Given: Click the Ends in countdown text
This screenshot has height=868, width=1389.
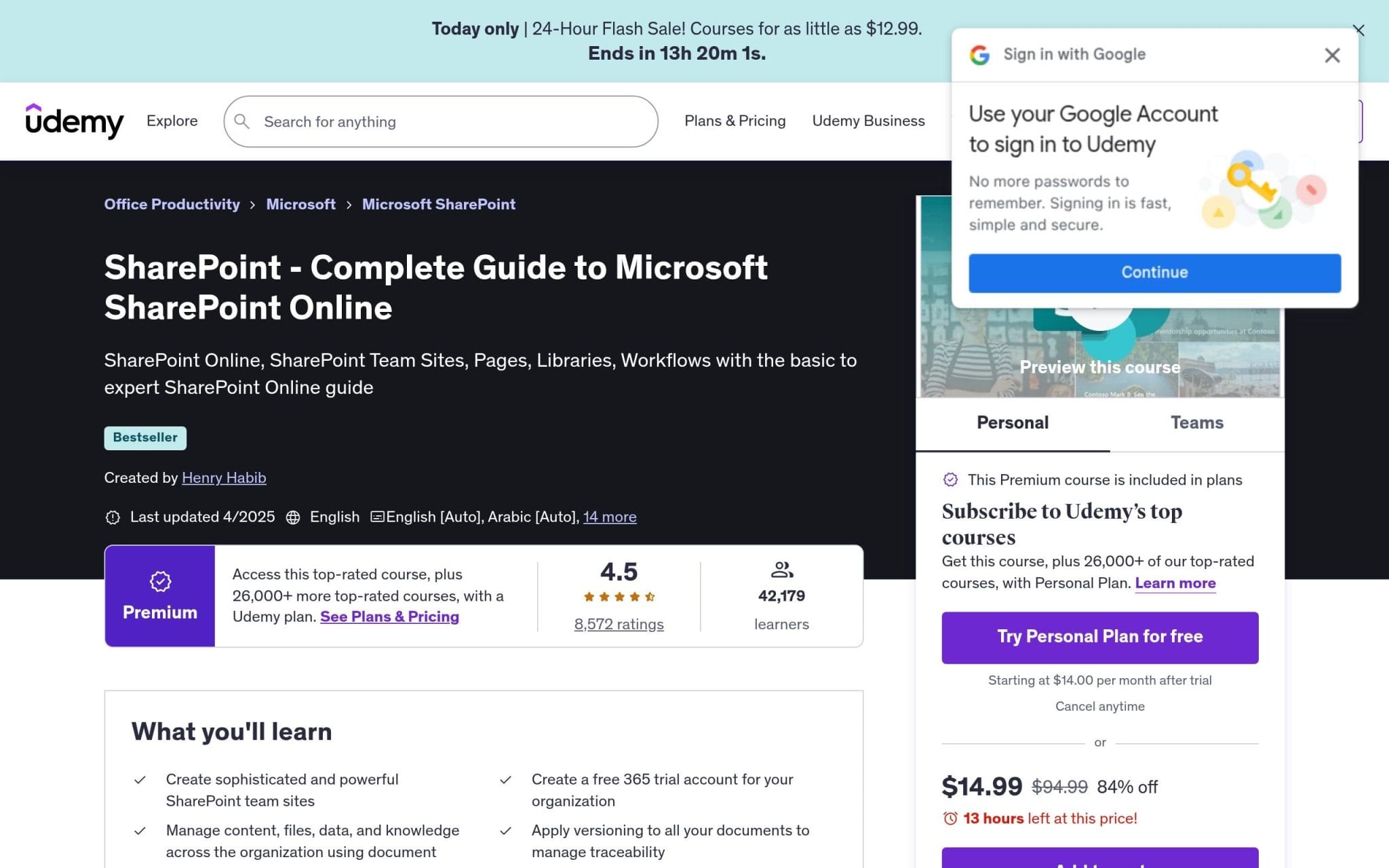Looking at the screenshot, I should coord(677,54).
